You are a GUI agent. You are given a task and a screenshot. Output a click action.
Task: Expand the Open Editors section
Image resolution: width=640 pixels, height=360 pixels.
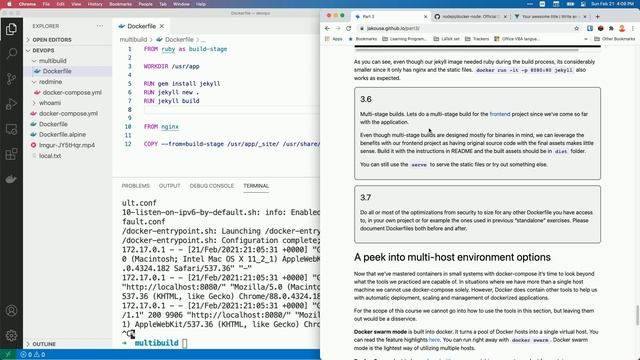(x=52, y=40)
